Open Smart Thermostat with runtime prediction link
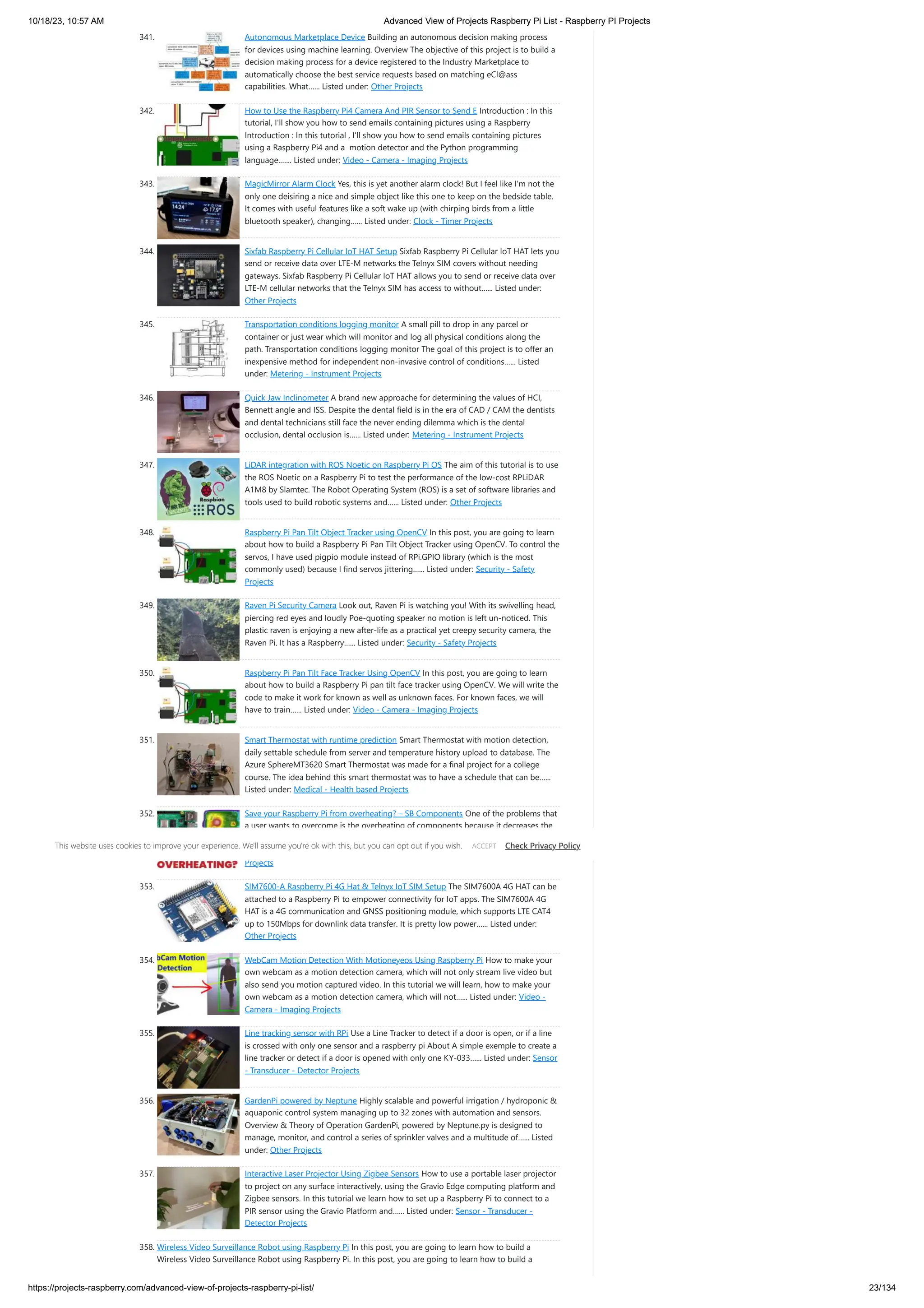The width and height of the screenshot is (924, 1308). [320, 739]
